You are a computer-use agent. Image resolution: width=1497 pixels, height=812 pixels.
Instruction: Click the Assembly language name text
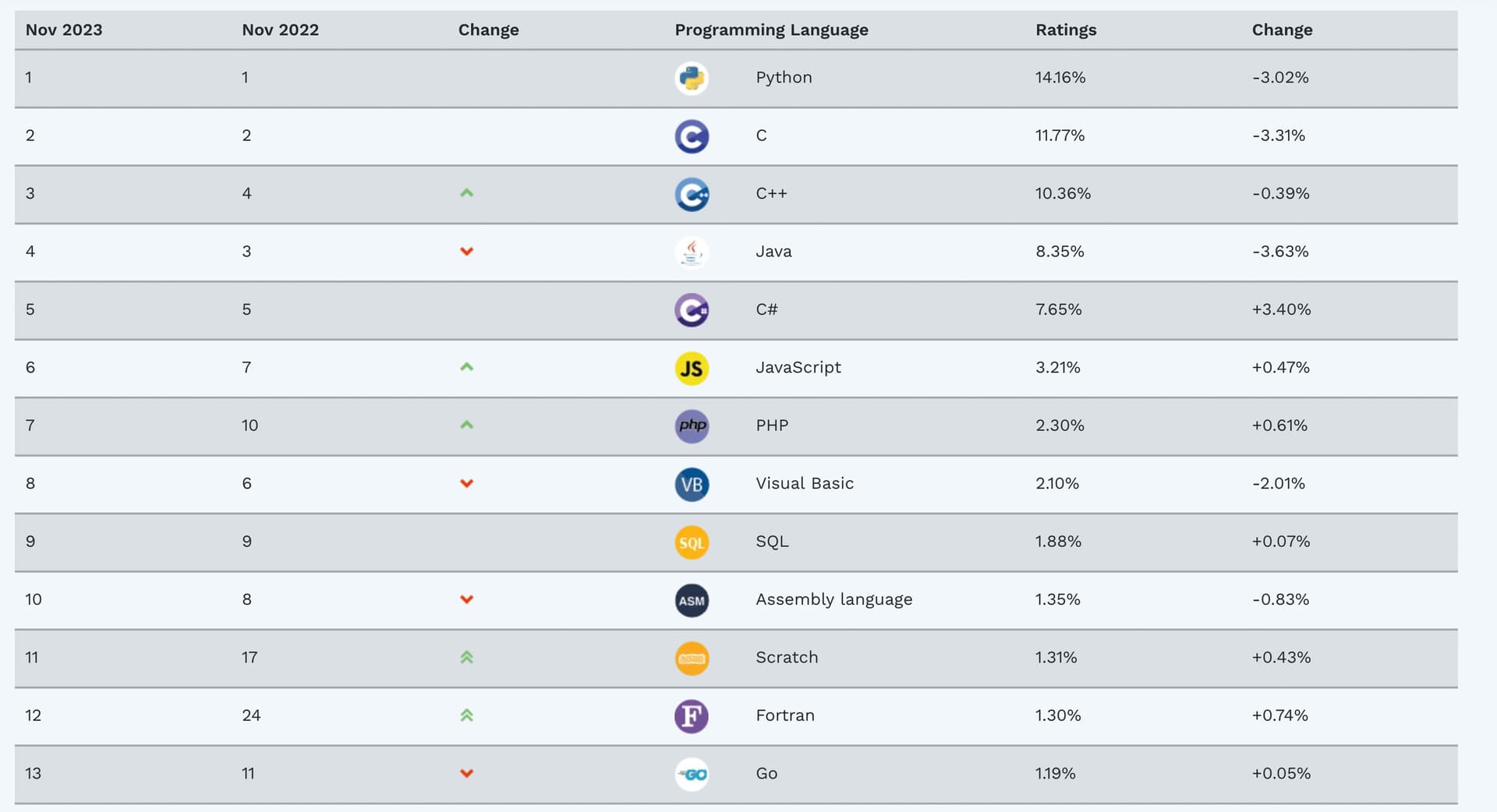click(x=833, y=599)
